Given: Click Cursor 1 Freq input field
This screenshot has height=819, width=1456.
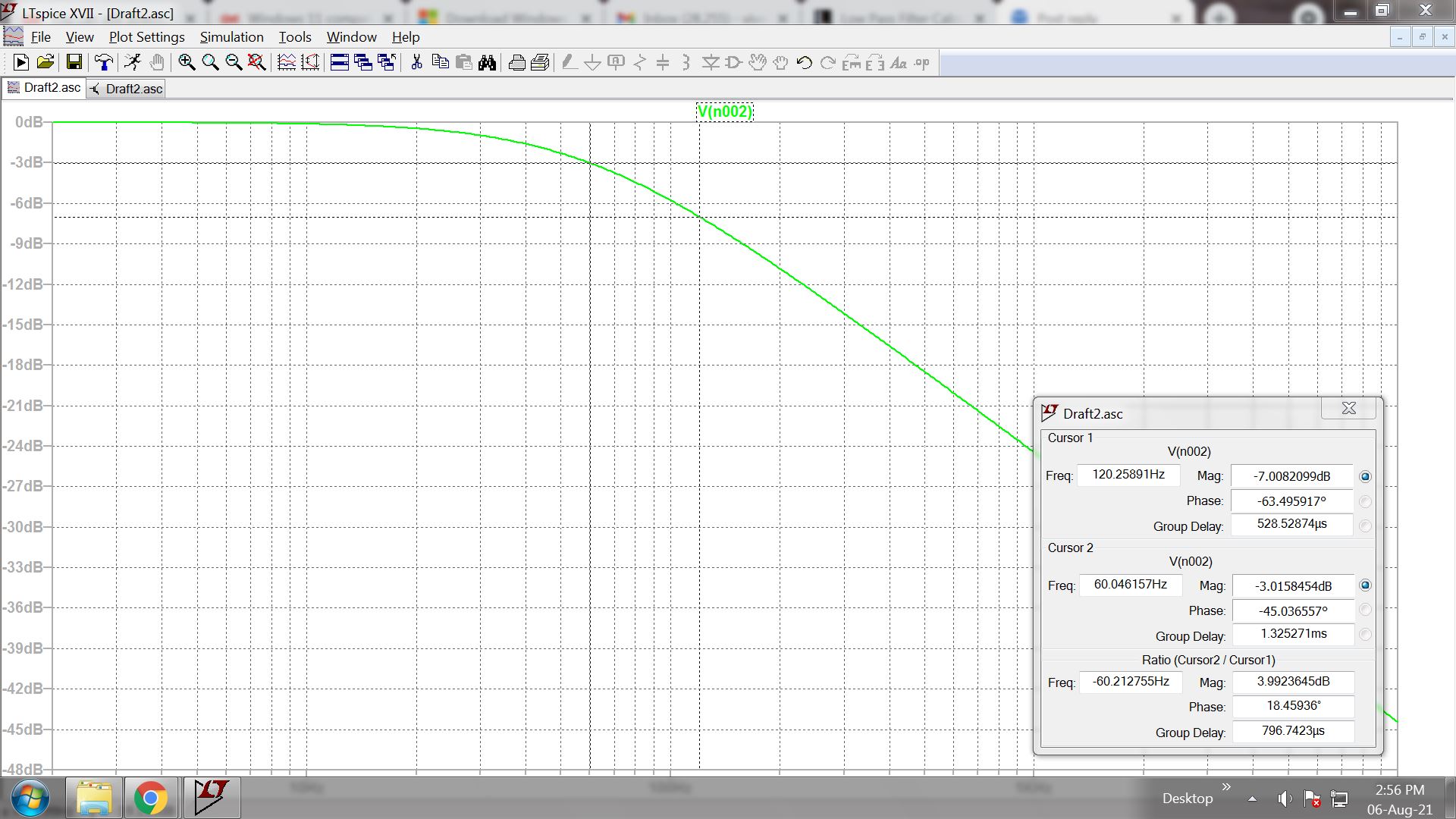Looking at the screenshot, I should tap(1128, 475).
